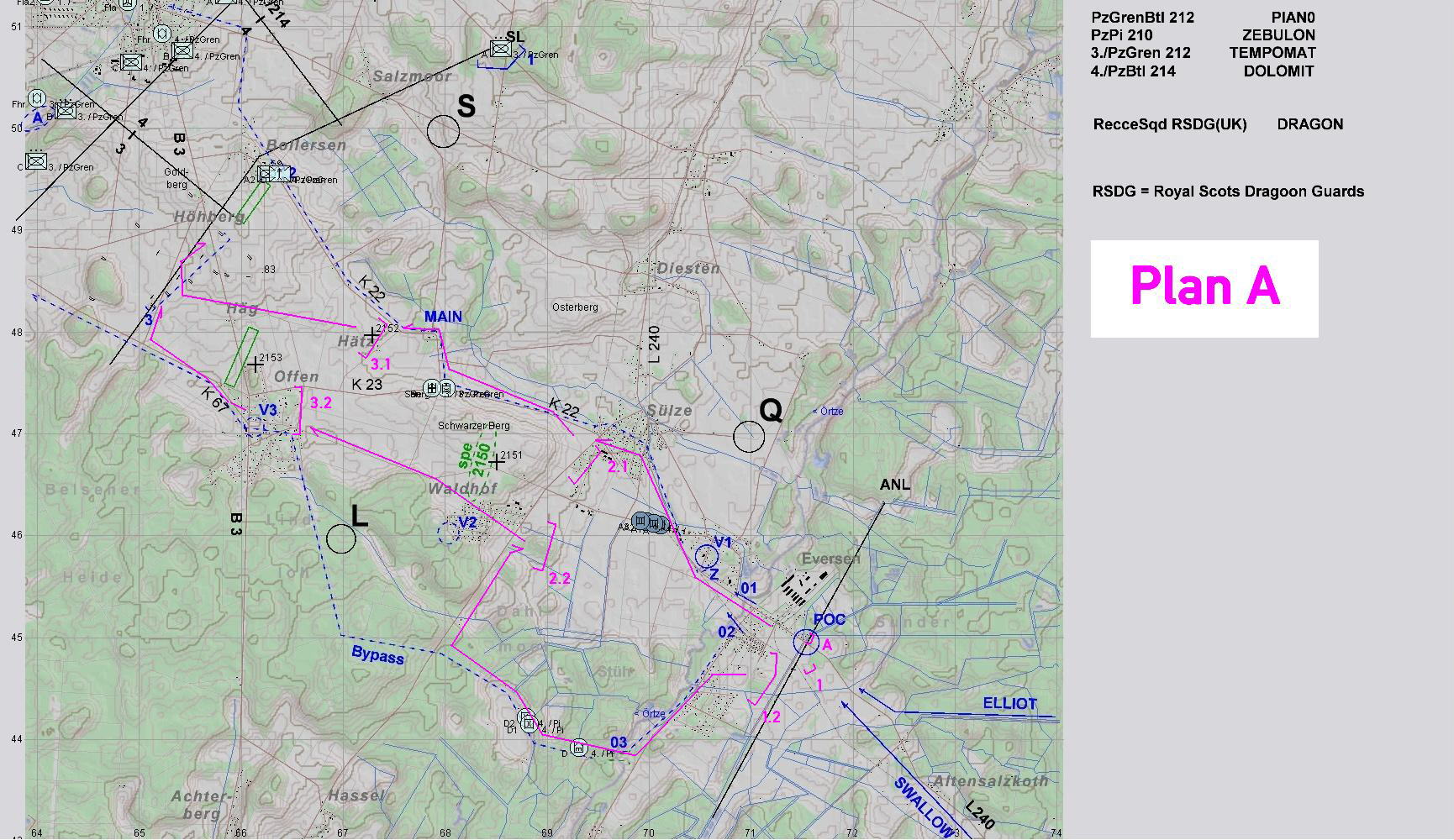The width and height of the screenshot is (1454, 840).
Task: Click the circle marker labeled S
Action: (x=443, y=132)
